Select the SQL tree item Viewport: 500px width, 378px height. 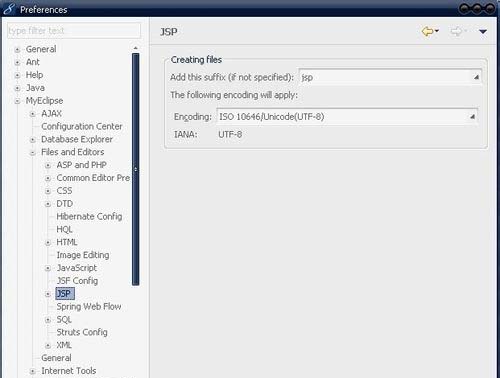point(64,319)
